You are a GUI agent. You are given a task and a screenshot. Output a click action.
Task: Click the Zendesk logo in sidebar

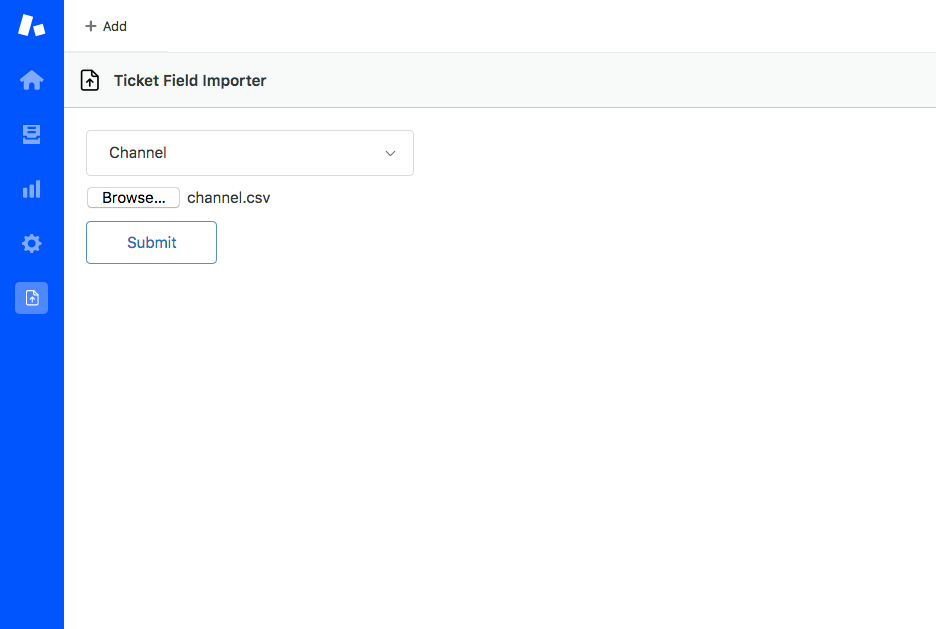point(32,25)
